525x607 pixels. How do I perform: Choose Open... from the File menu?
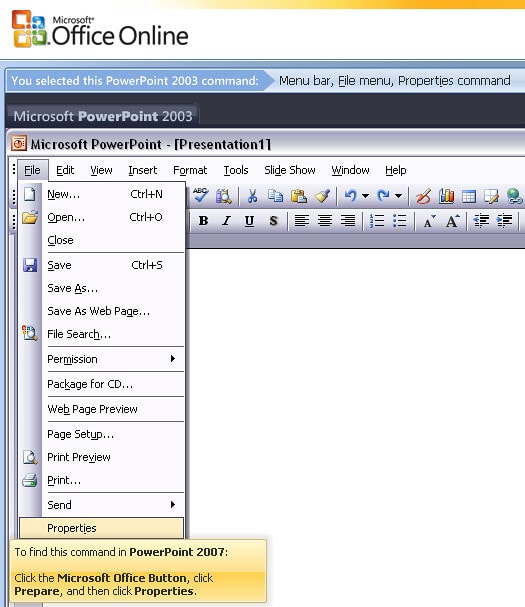pos(101,218)
